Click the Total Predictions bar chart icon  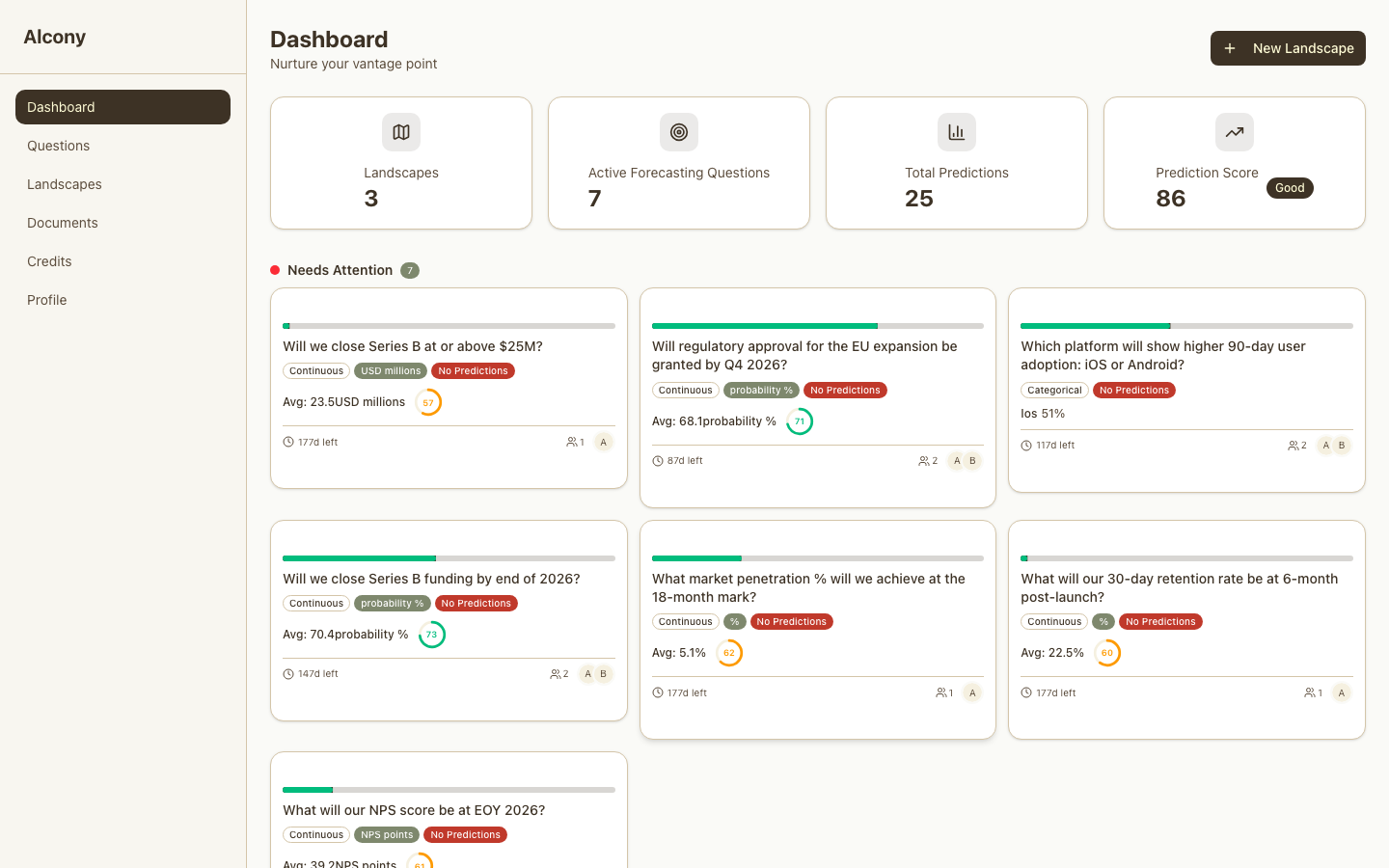click(x=957, y=132)
